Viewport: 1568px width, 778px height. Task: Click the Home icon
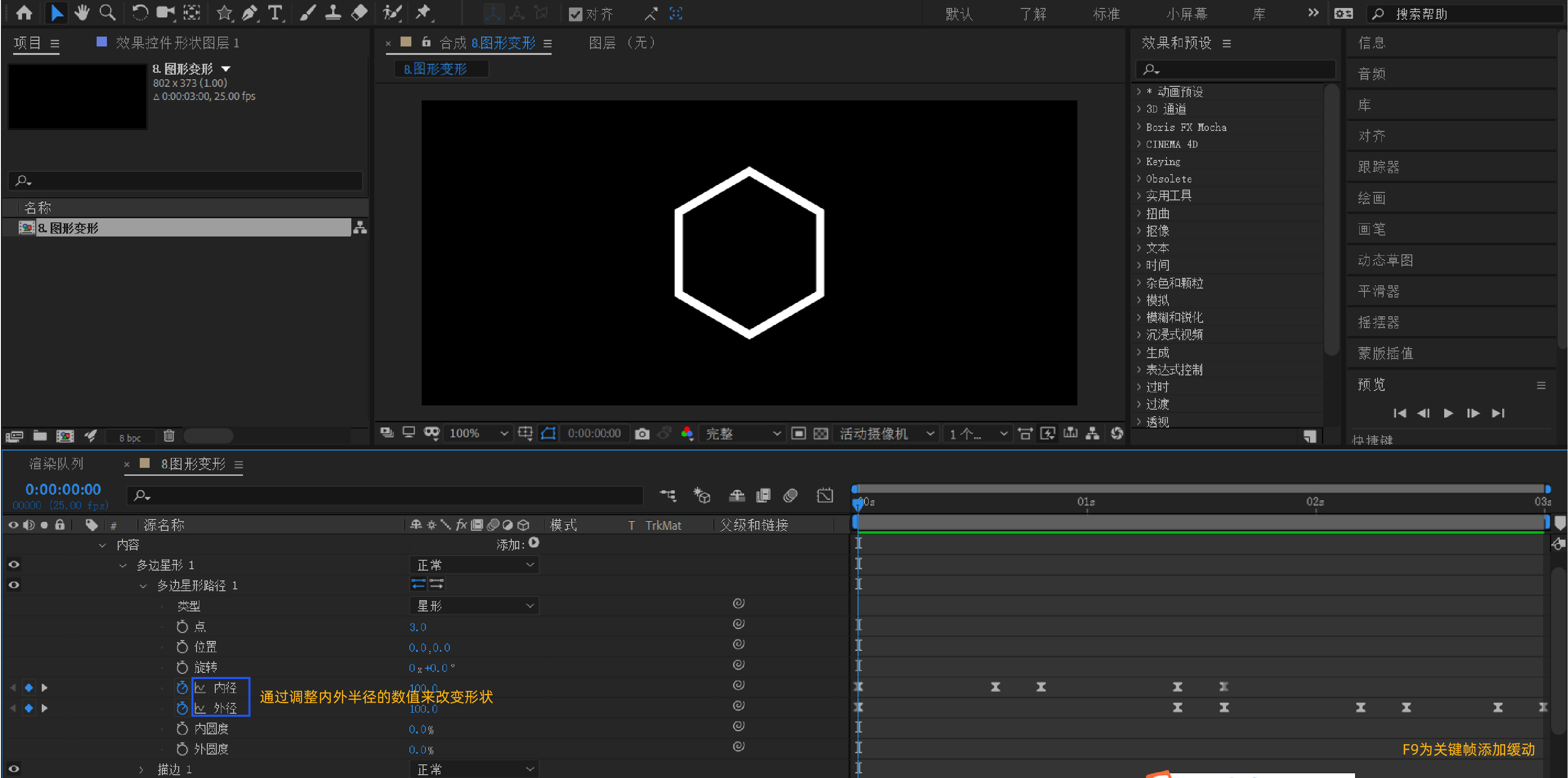coord(24,13)
